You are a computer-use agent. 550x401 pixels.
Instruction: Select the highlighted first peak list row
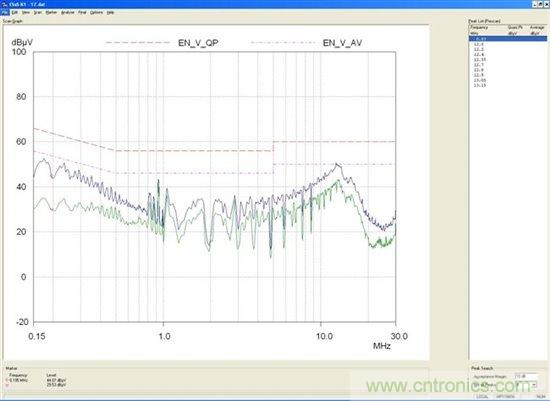(508, 39)
